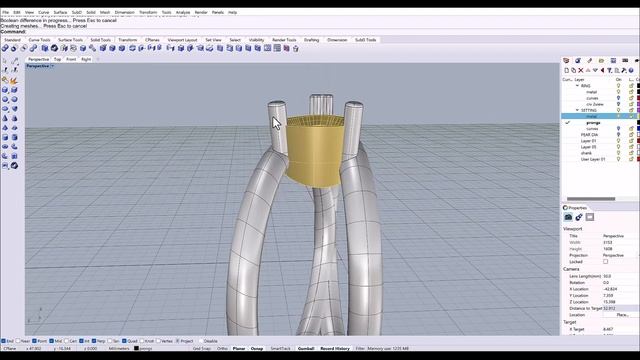The image size is (640, 360).
Task: Select the Boolean Difference tool icon
Action: click(14, 48)
